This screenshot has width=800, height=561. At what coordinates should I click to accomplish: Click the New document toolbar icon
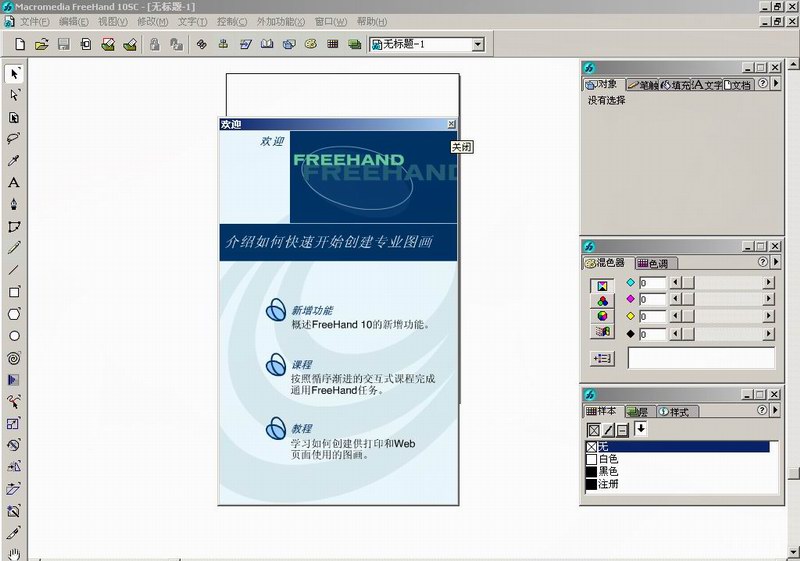pos(20,44)
